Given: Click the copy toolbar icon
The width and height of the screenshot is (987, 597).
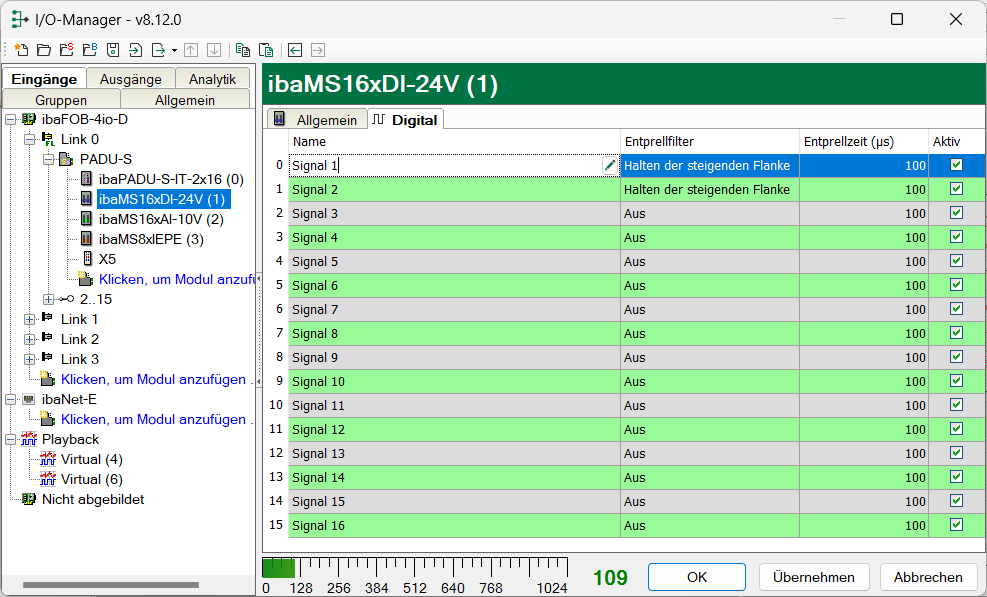Looking at the screenshot, I should click(x=243, y=49).
